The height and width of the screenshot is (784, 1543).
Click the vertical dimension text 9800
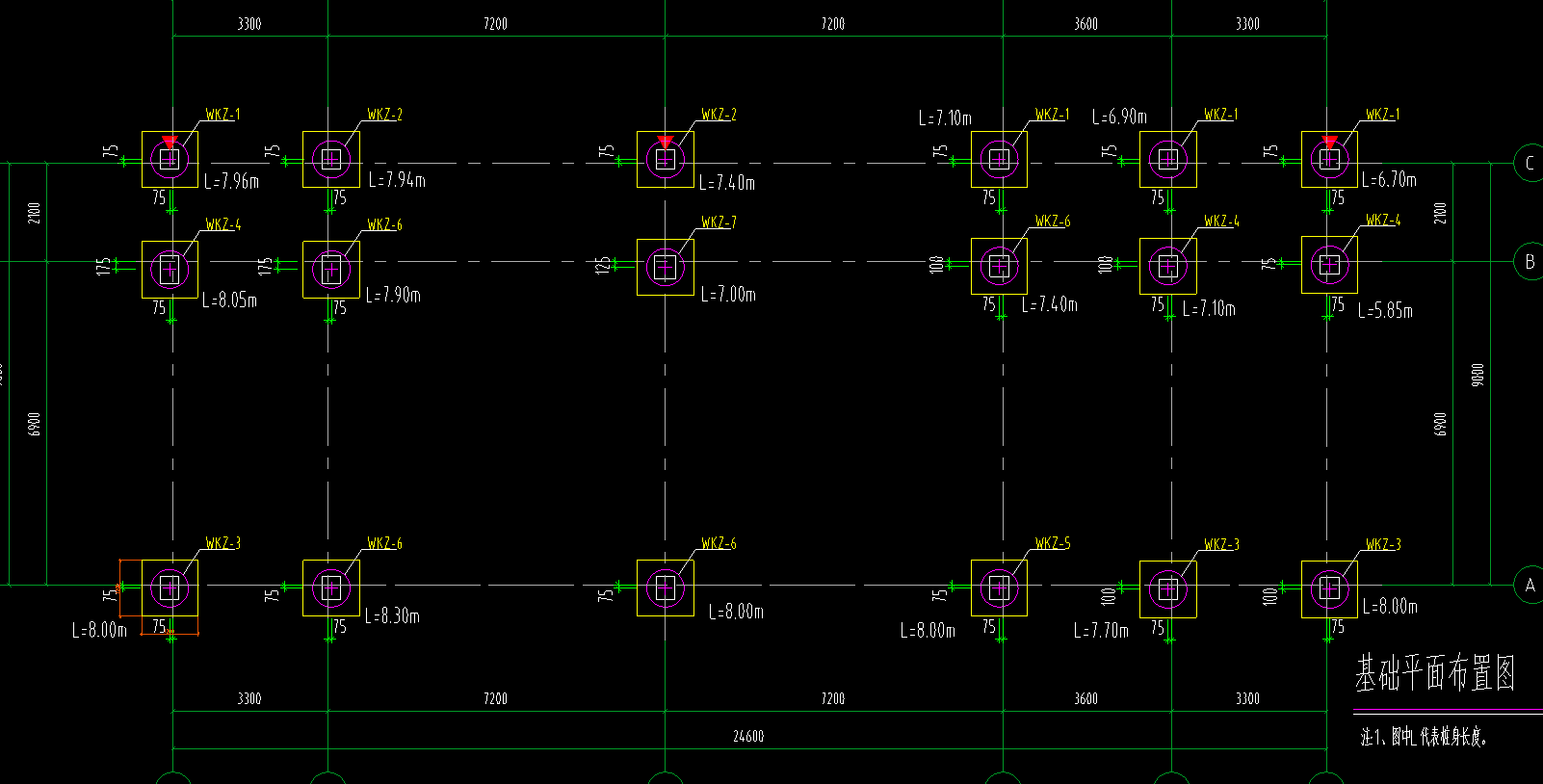(1478, 375)
